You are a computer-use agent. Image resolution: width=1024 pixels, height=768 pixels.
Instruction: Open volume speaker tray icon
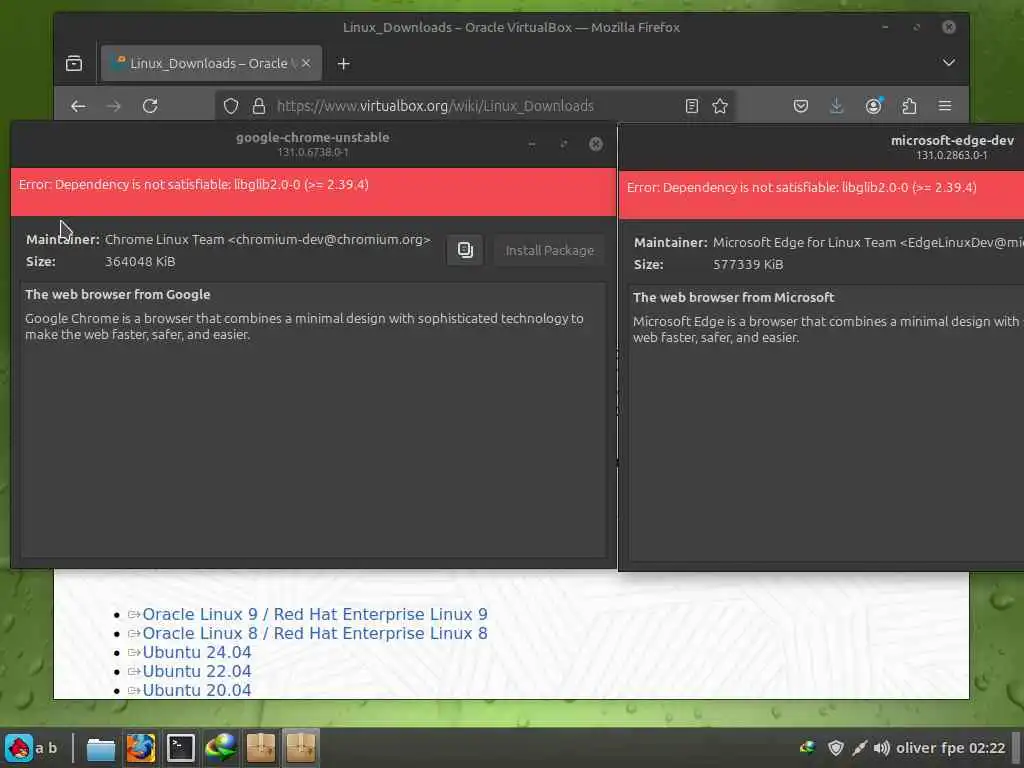(882, 748)
